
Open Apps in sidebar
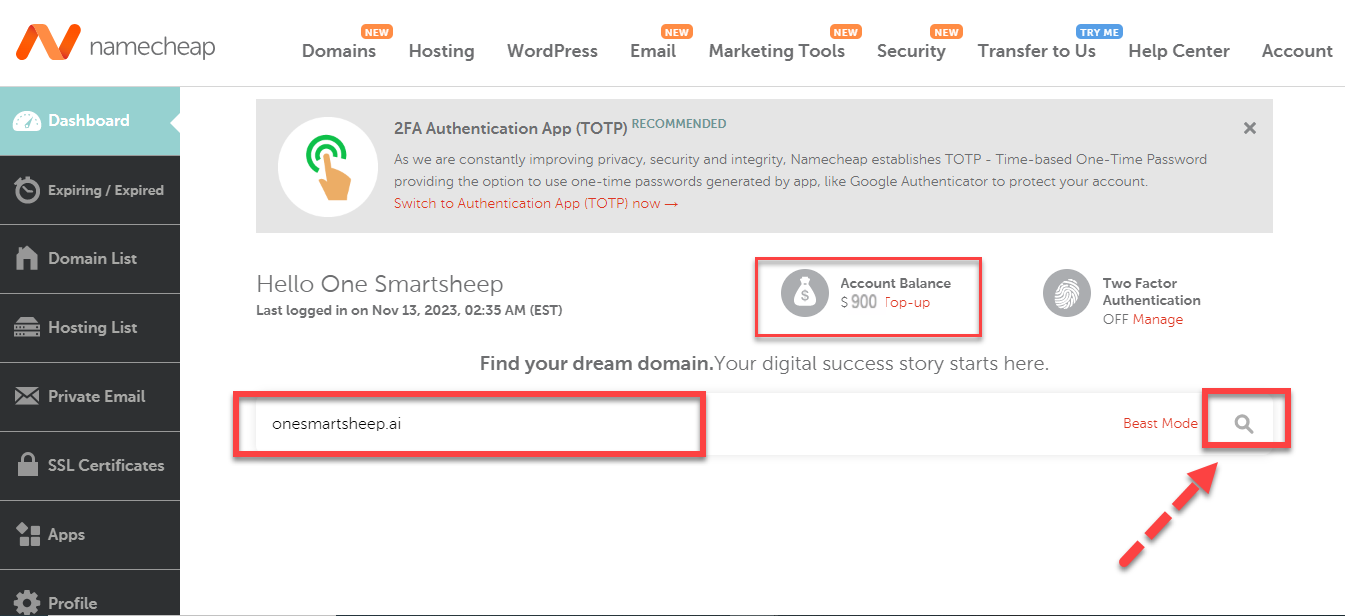(90, 534)
